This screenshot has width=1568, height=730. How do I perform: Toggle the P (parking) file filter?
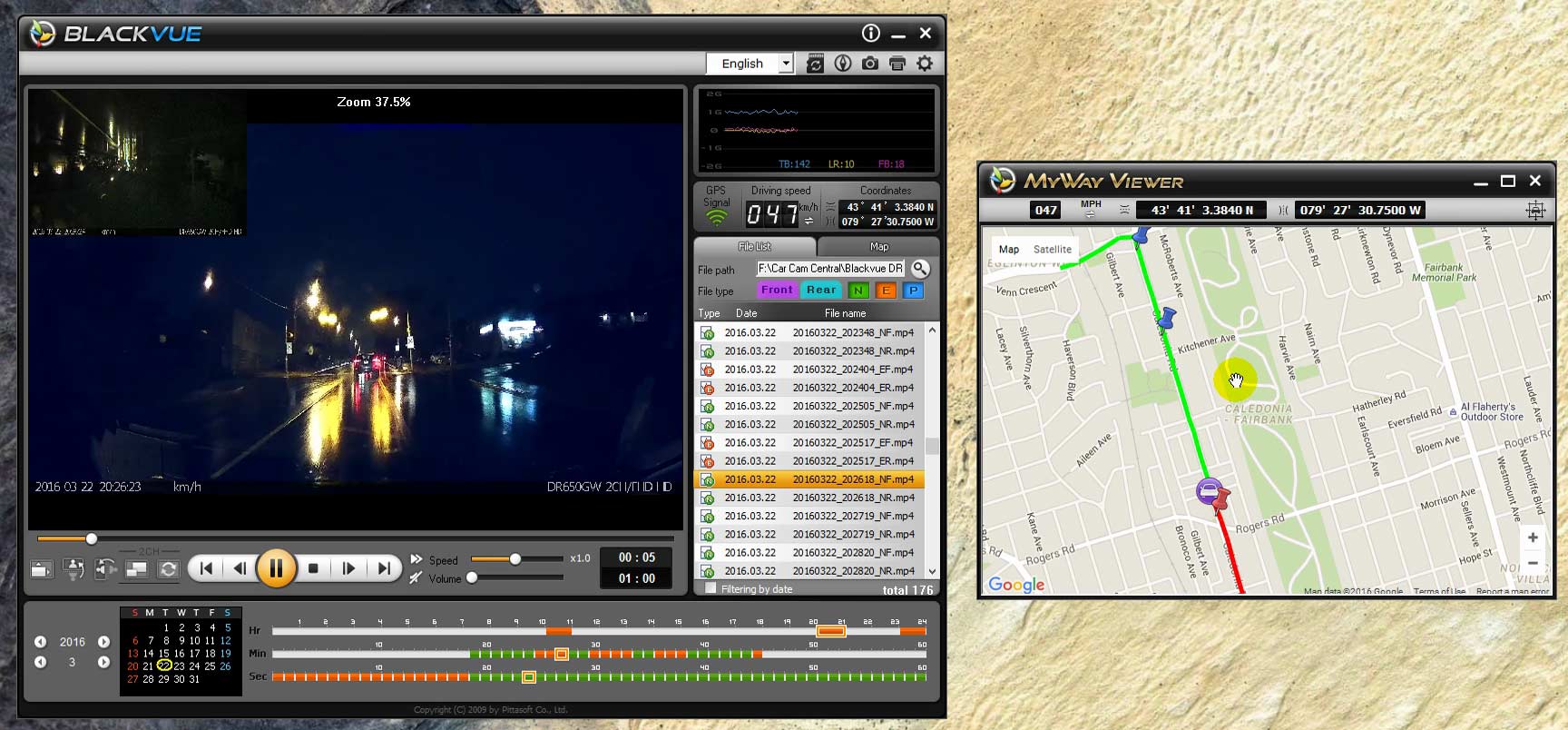[x=914, y=291]
